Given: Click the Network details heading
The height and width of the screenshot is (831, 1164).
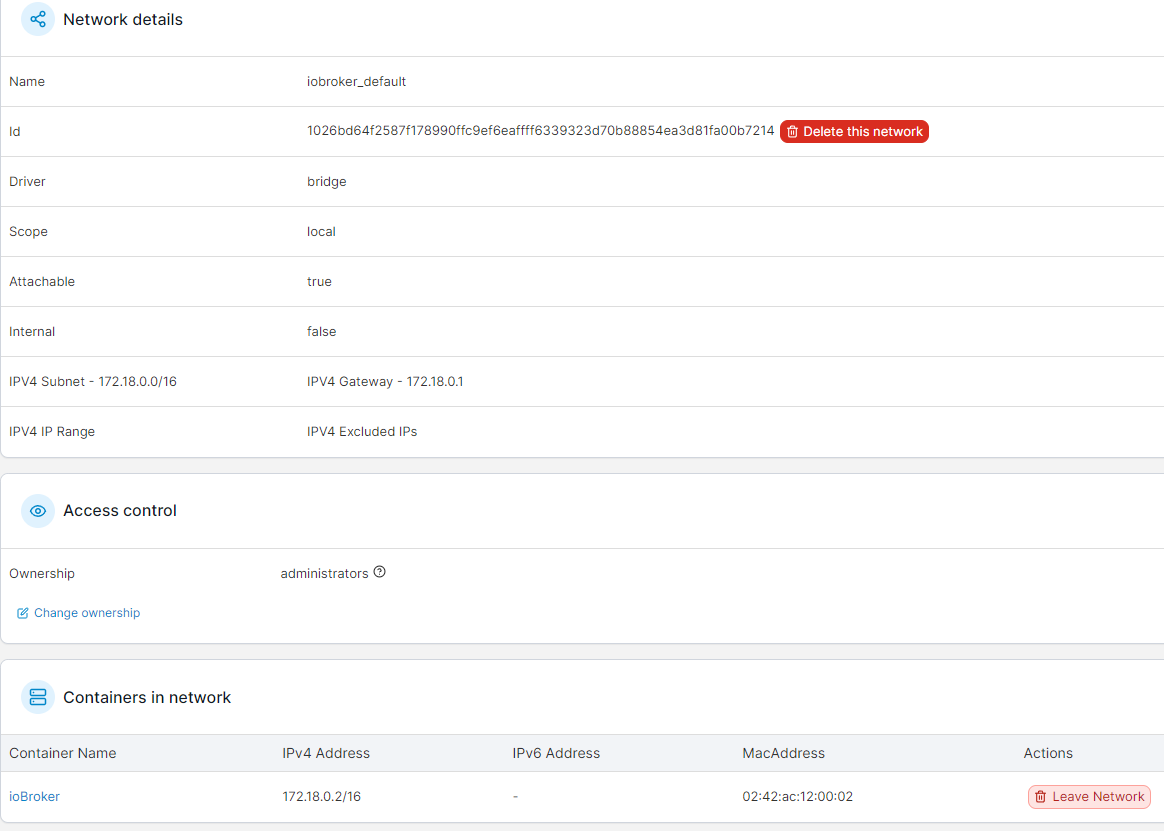Looking at the screenshot, I should point(122,19).
